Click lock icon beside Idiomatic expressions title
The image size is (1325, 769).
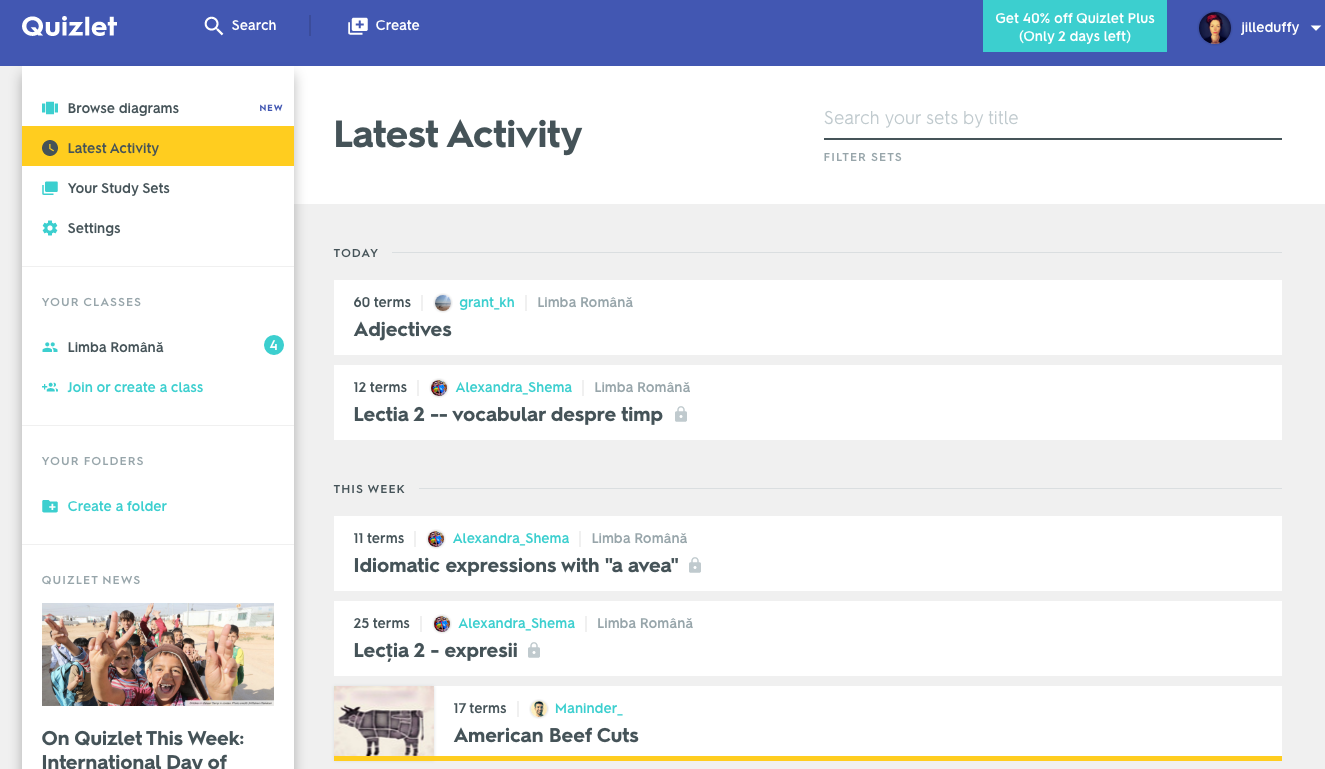tap(695, 565)
